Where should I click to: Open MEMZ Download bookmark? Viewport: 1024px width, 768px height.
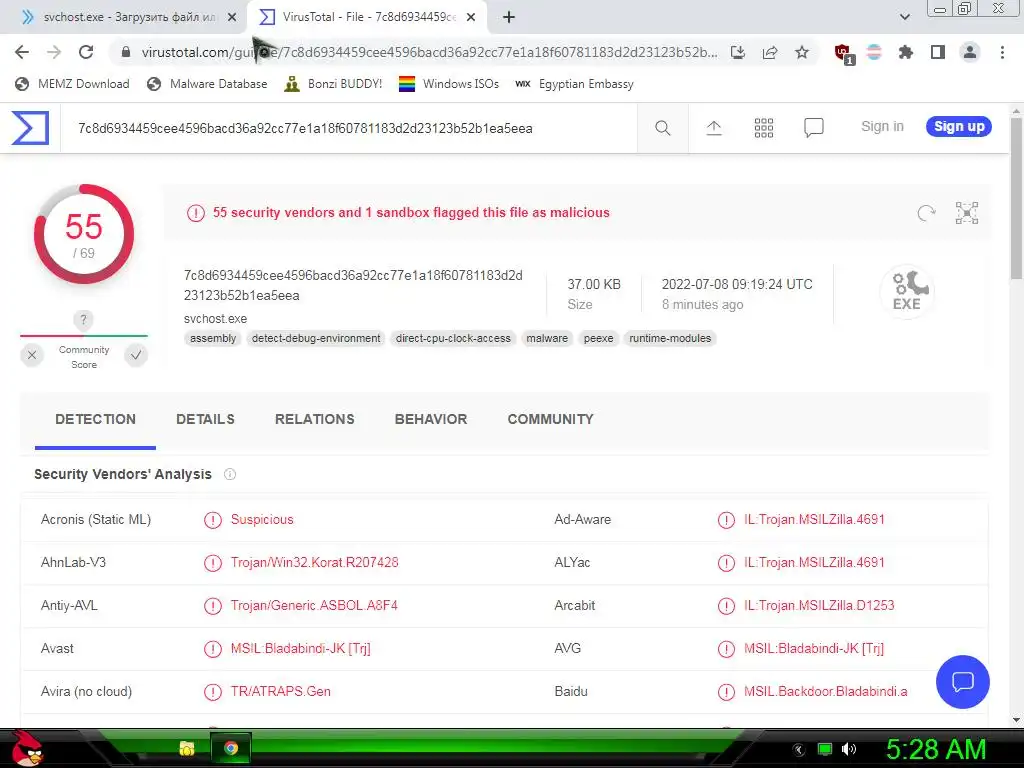click(72, 84)
